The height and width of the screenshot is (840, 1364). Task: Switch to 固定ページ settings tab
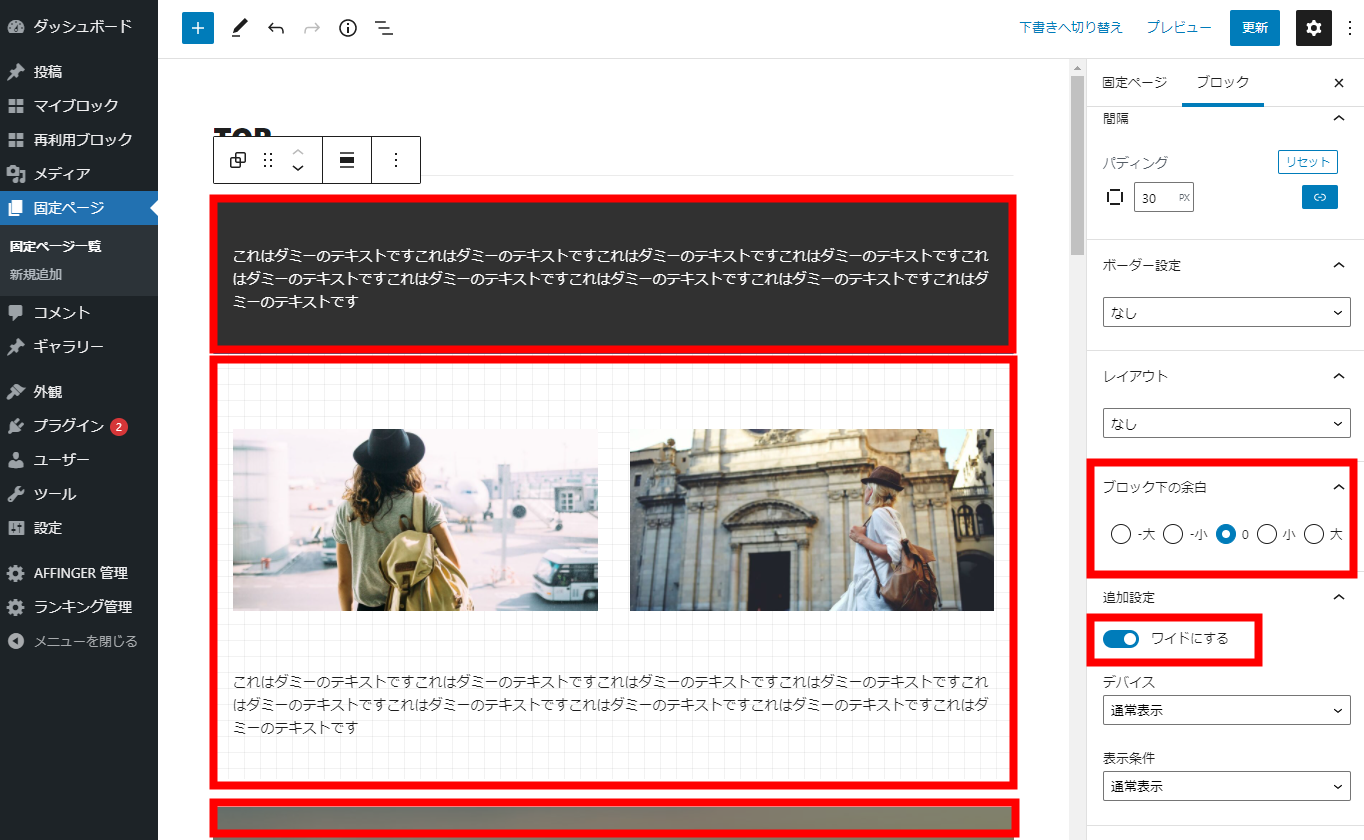(1134, 83)
